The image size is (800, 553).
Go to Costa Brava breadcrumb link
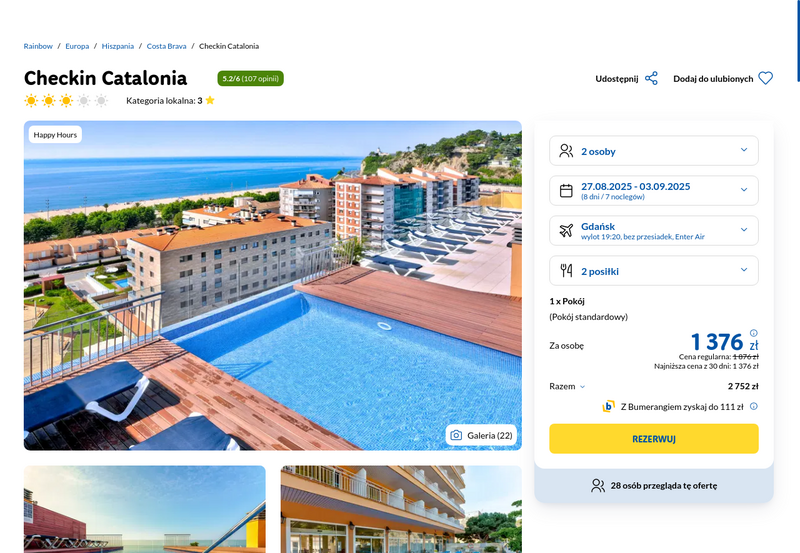pyautogui.click(x=166, y=46)
